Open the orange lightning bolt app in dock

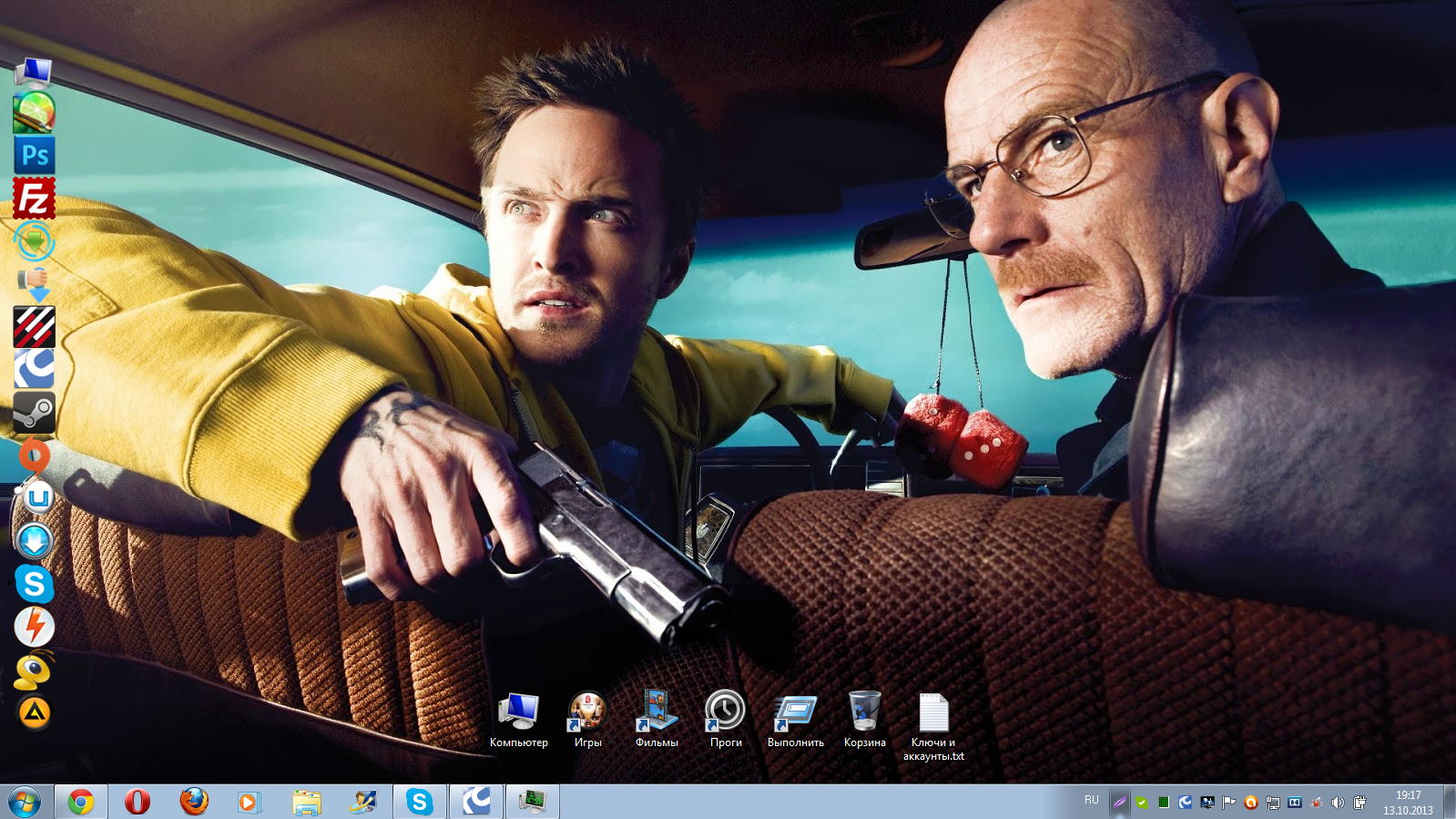35,627
